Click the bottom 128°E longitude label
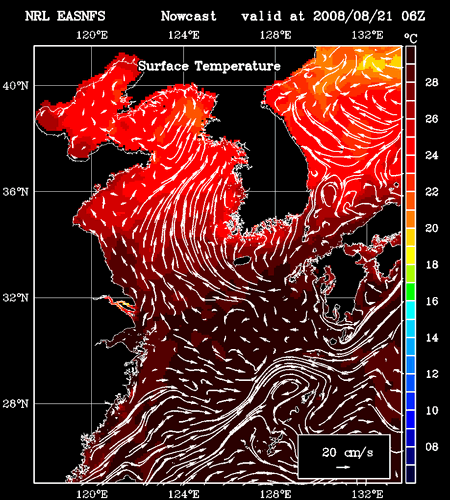450x500 pixels. [275, 494]
